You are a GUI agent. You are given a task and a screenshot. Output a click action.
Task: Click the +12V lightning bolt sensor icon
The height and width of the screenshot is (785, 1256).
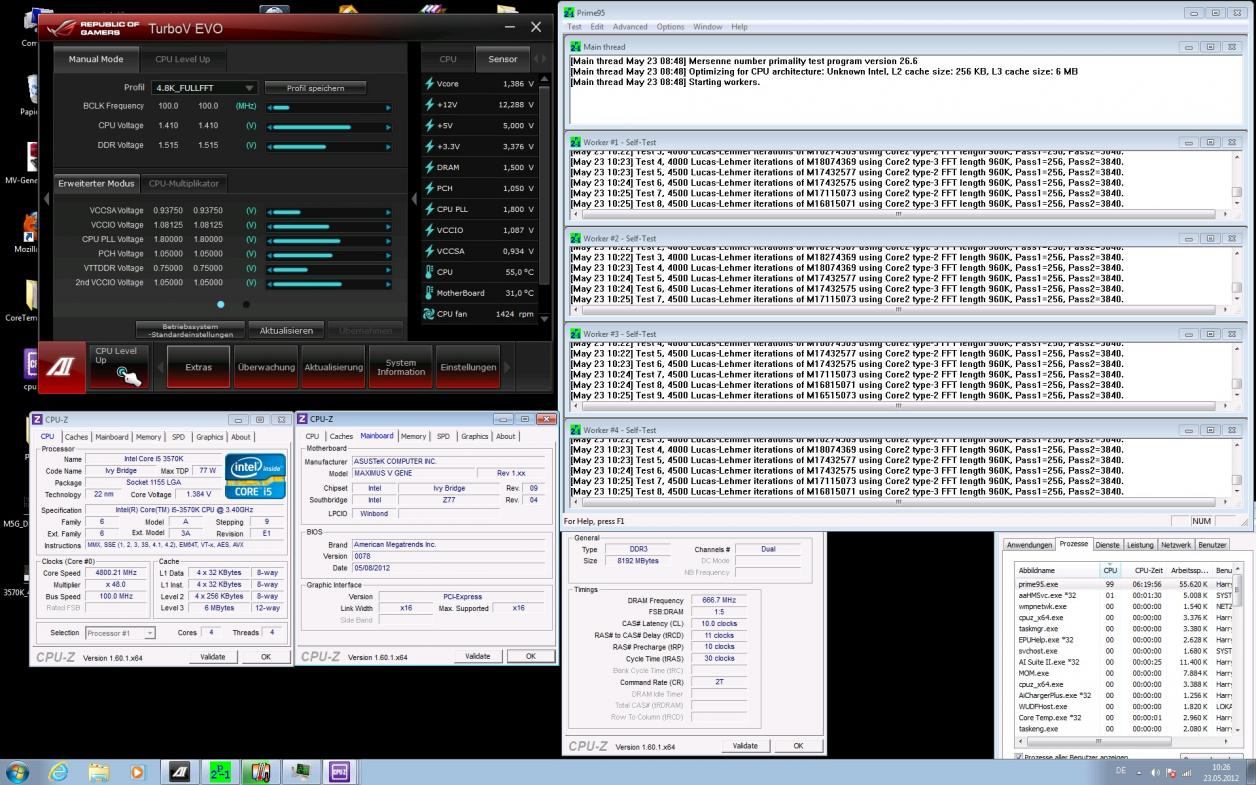430,105
